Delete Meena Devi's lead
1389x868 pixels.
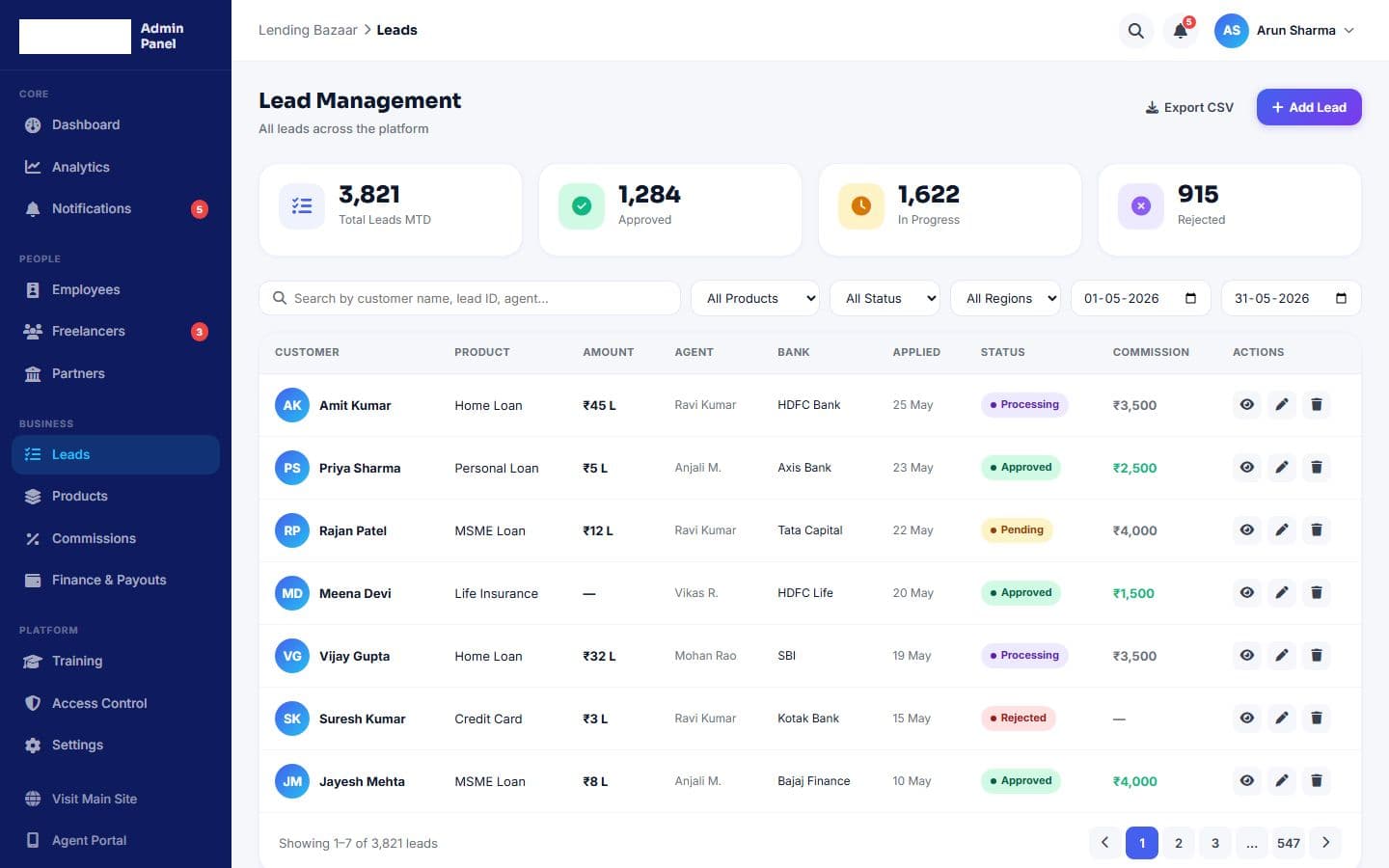coord(1317,593)
